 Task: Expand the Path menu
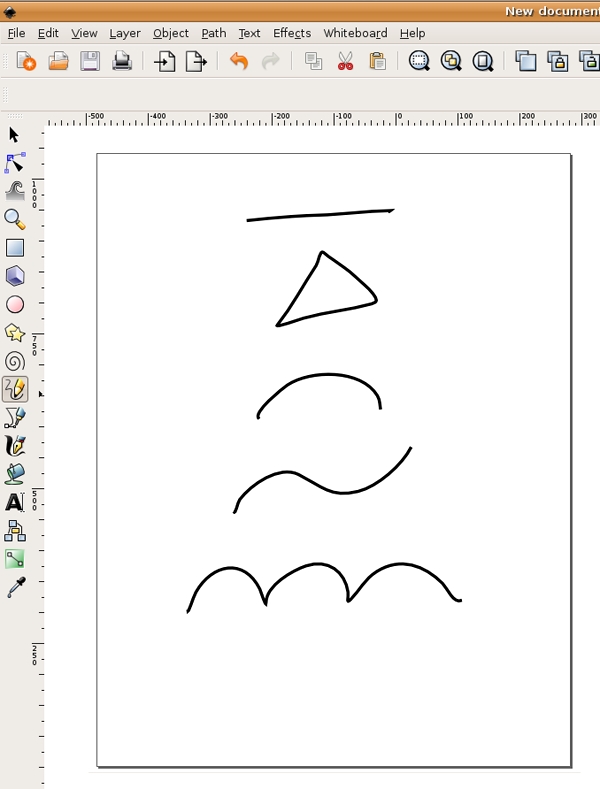[214, 33]
